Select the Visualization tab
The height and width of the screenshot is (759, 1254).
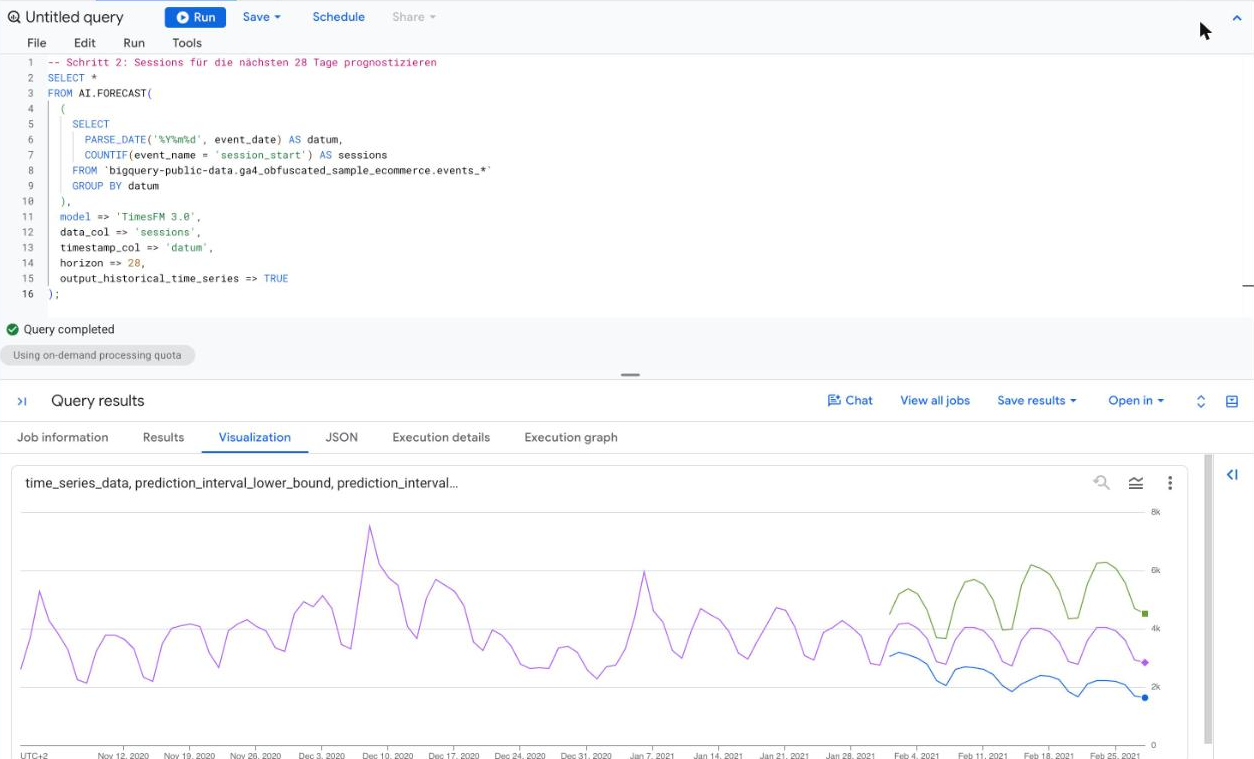point(255,437)
